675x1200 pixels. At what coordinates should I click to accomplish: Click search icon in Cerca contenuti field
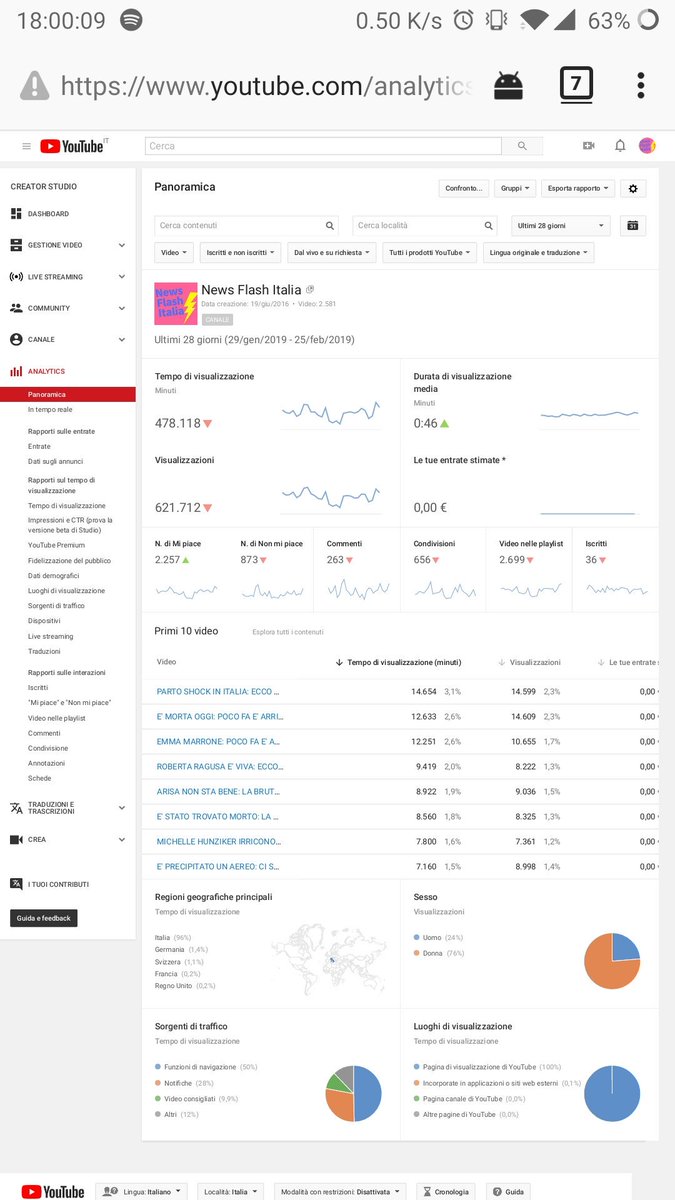point(330,226)
